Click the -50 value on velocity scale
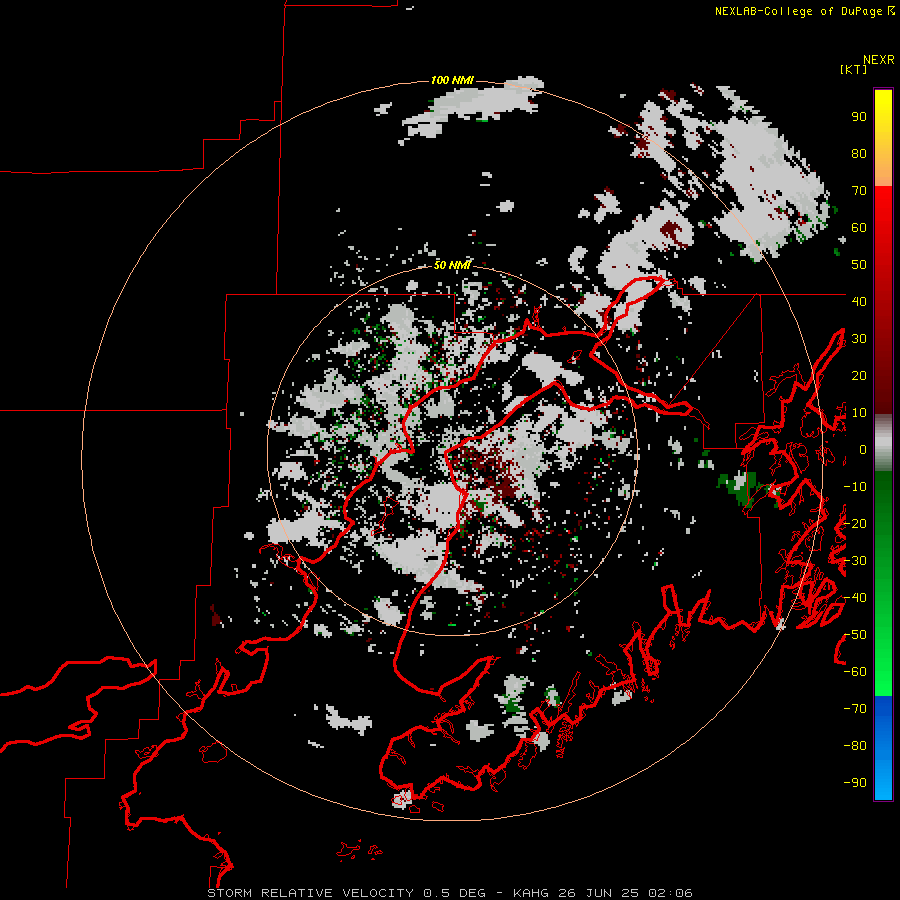The image size is (900, 900). pos(855,634)
